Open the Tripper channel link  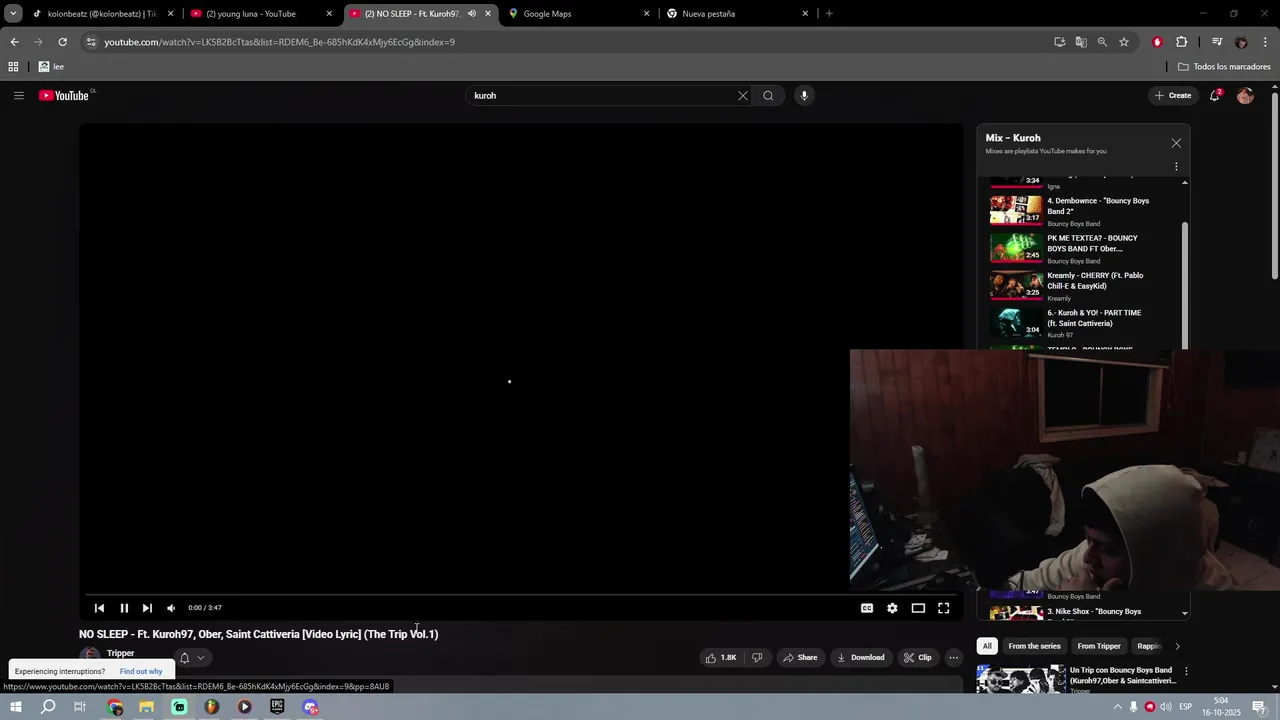click(120, 653)
